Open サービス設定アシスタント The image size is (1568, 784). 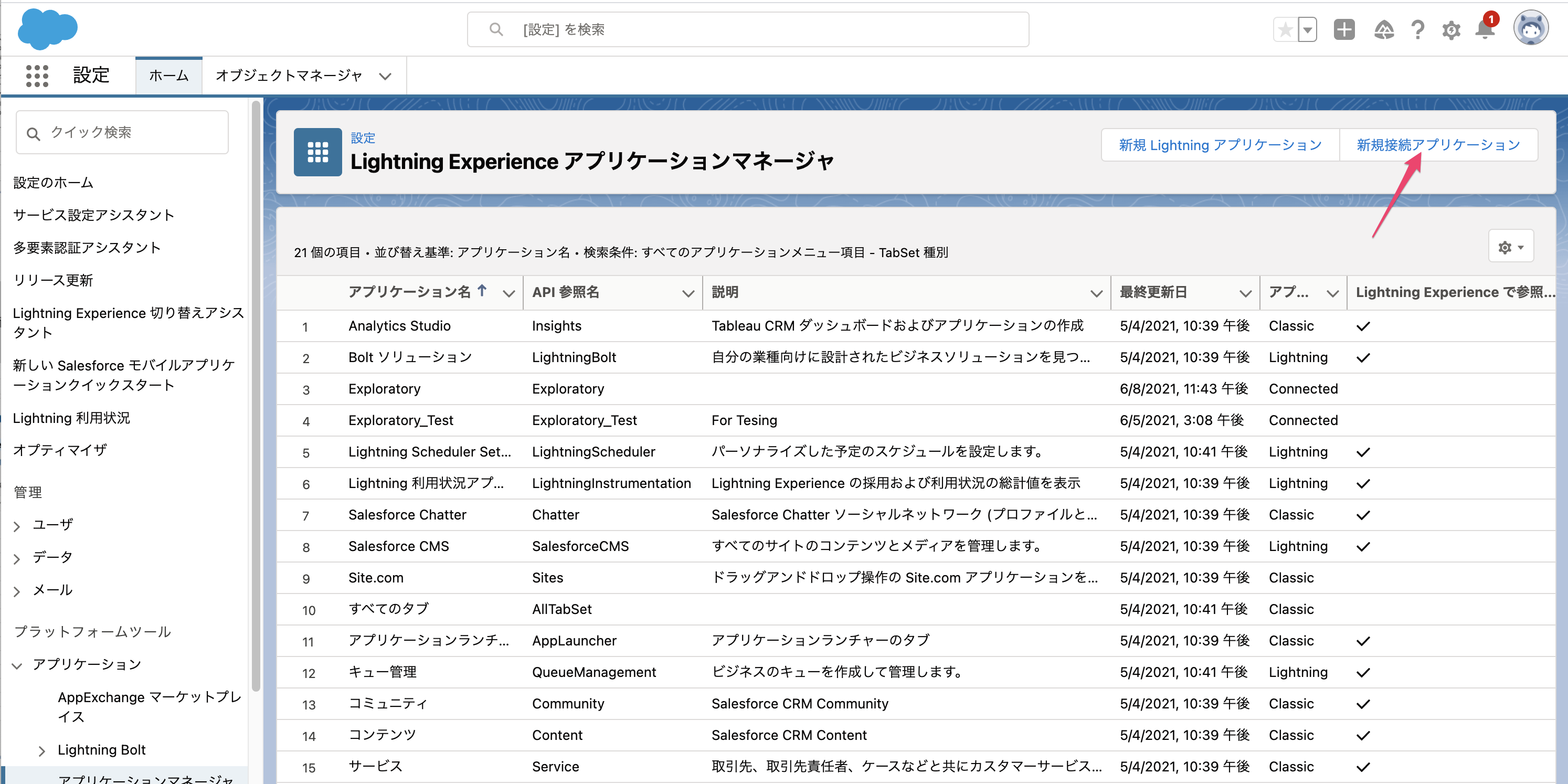(x=94, y=215)
